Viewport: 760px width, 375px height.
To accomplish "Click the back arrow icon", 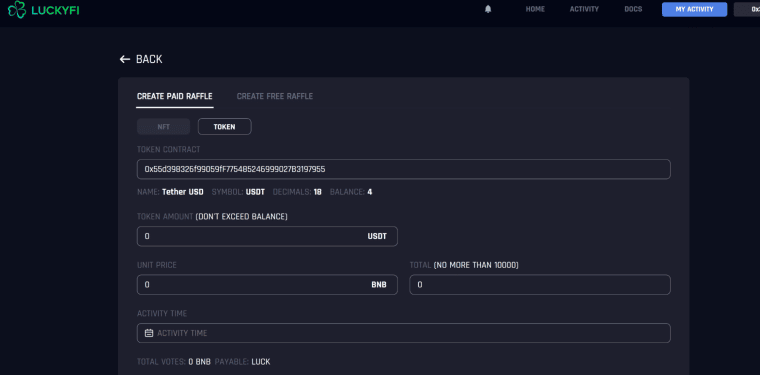I will click(x=125, y=59).
